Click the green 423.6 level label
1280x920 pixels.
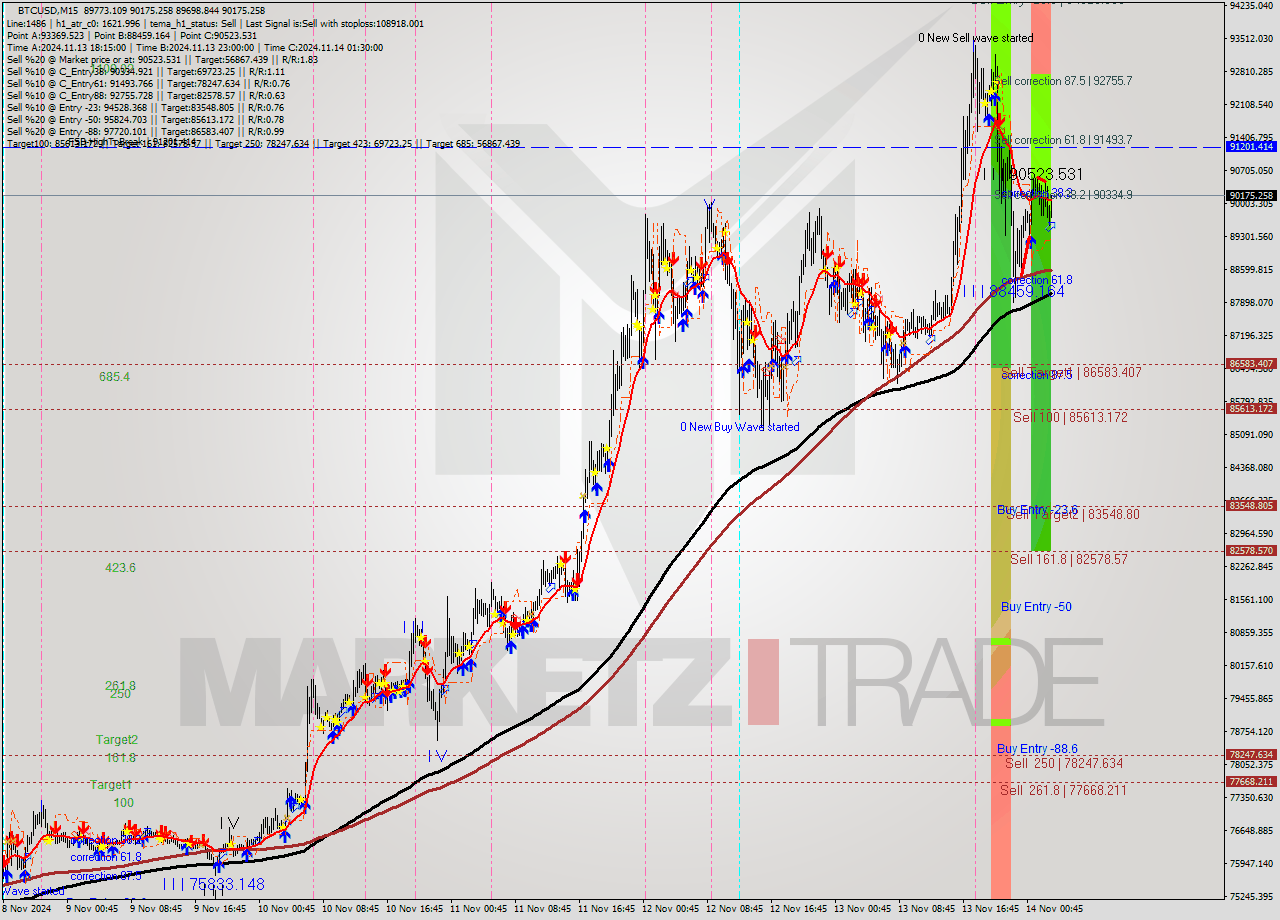tap(120, 568)
